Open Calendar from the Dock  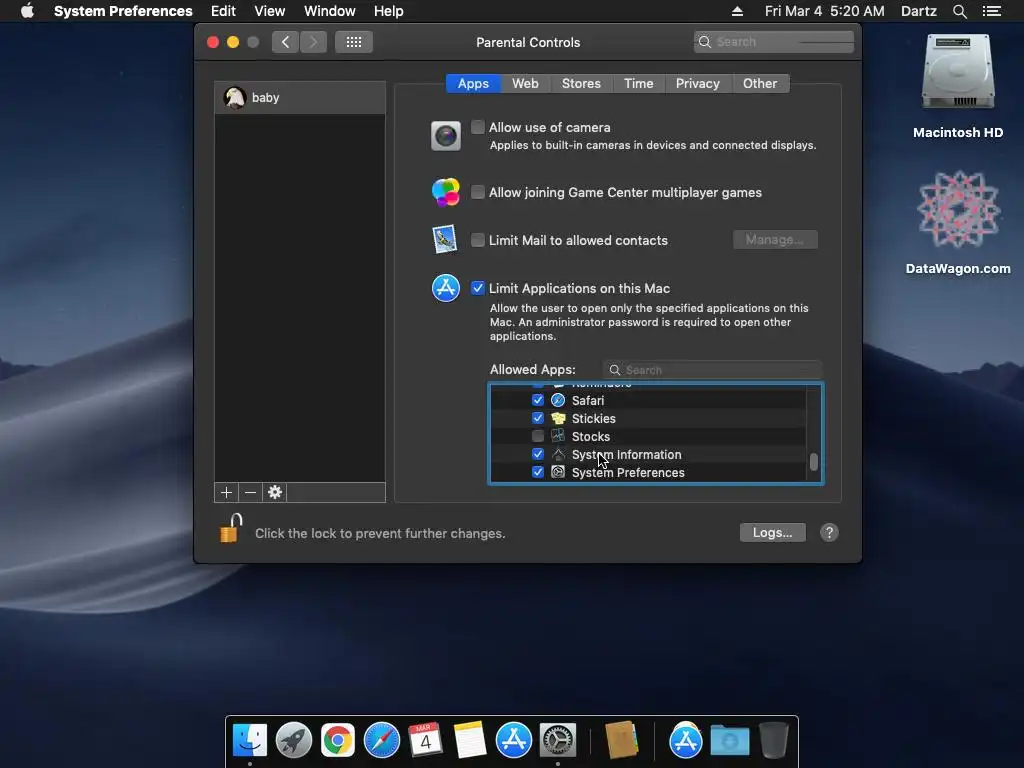pyautogui.click(x=425, y=741)
